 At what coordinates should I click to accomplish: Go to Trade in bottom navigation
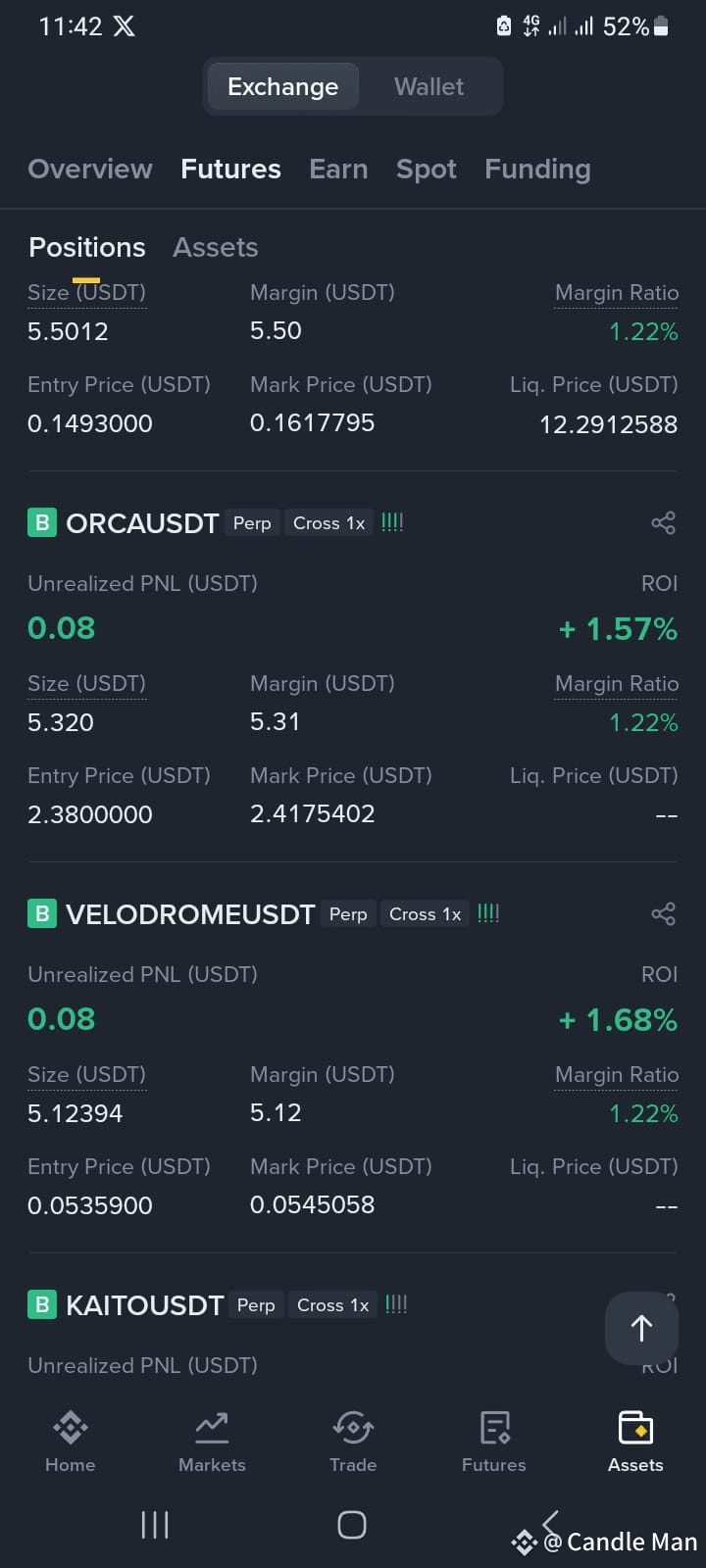pos(353,1443)
